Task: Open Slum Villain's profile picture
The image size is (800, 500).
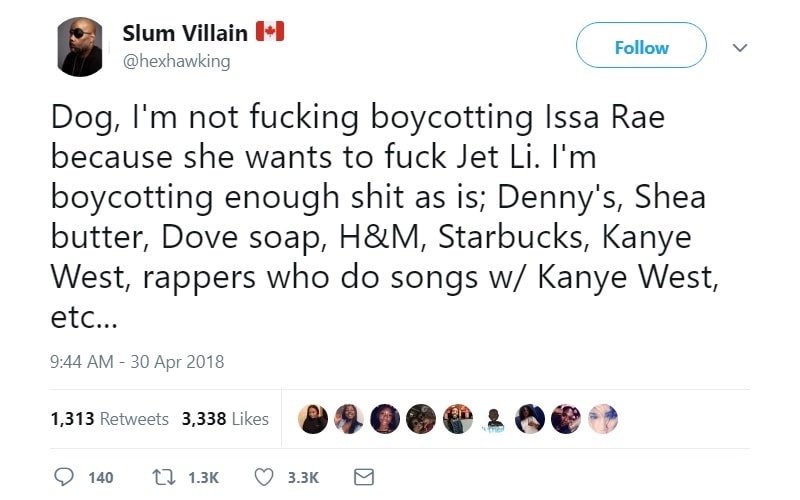Action: pyautogui.click(x=78, y=46)
